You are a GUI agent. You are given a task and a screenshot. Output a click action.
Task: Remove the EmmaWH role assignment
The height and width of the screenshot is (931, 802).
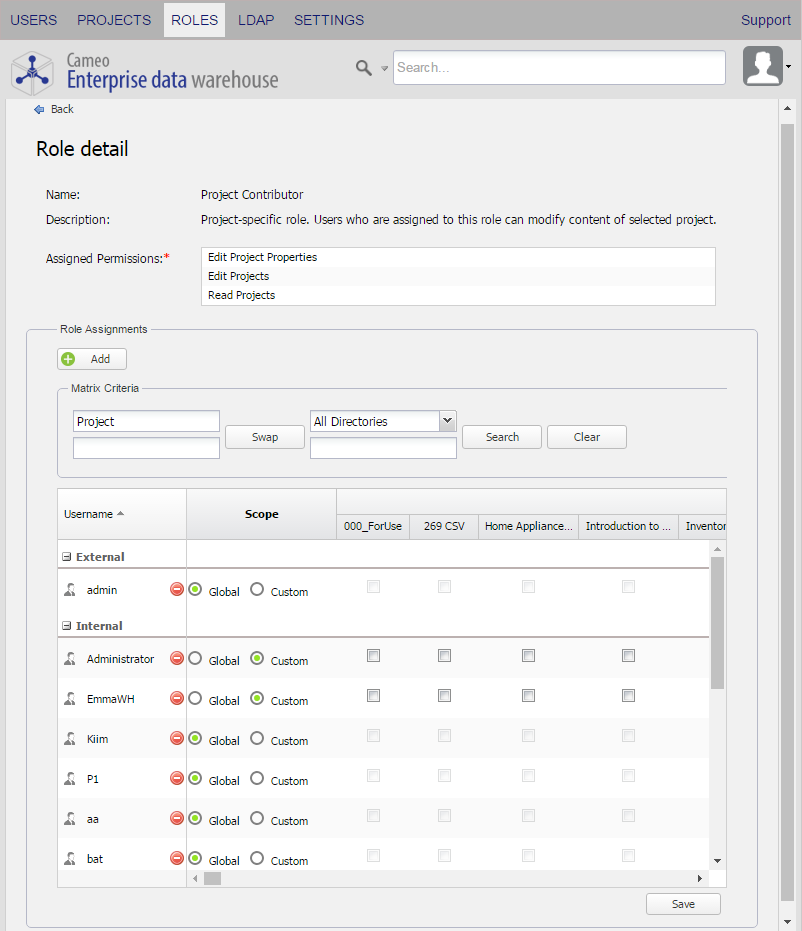coord(177,699)
